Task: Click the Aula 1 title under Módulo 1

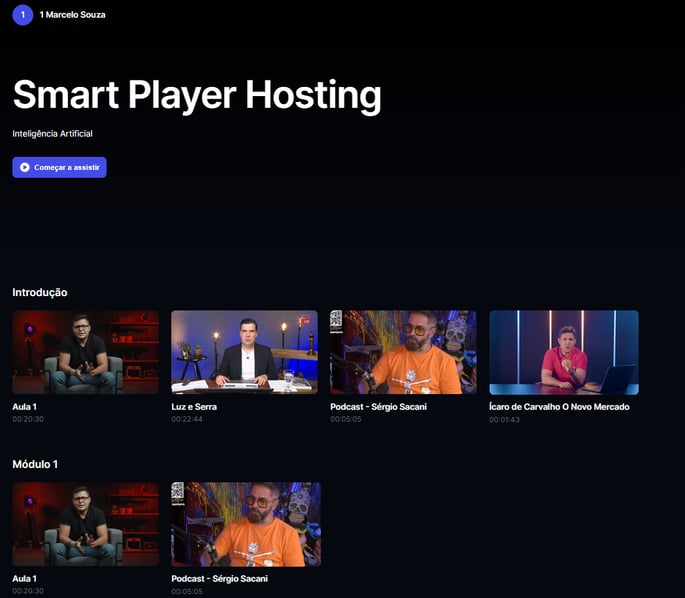Action: pyautogui.click(x=24, y=578)
